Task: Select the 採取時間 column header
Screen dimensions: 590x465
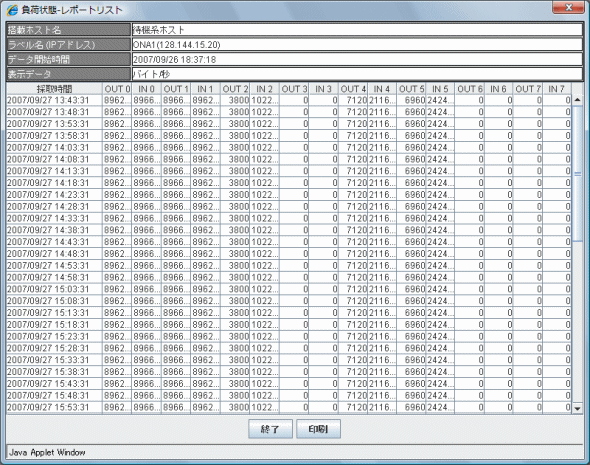Action: 54,89
